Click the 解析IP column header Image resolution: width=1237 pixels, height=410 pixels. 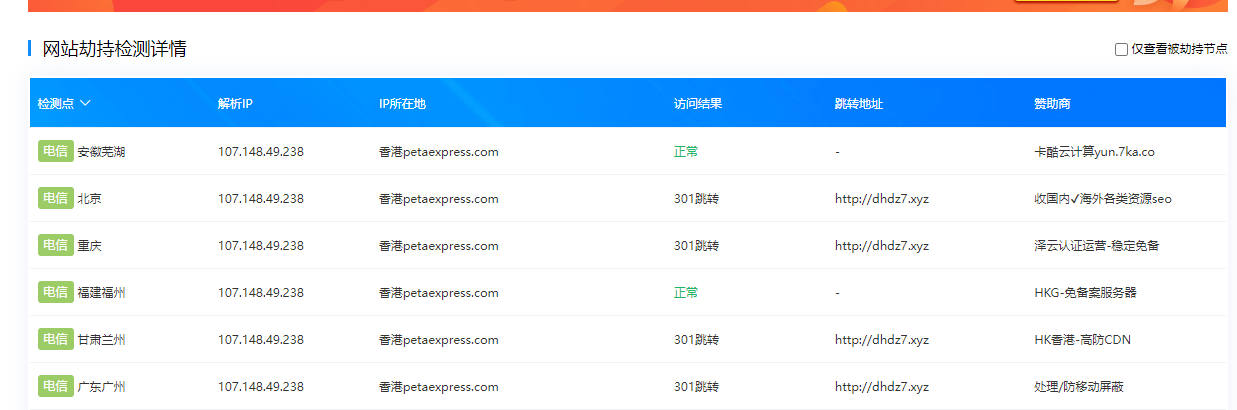pos(235,104)
